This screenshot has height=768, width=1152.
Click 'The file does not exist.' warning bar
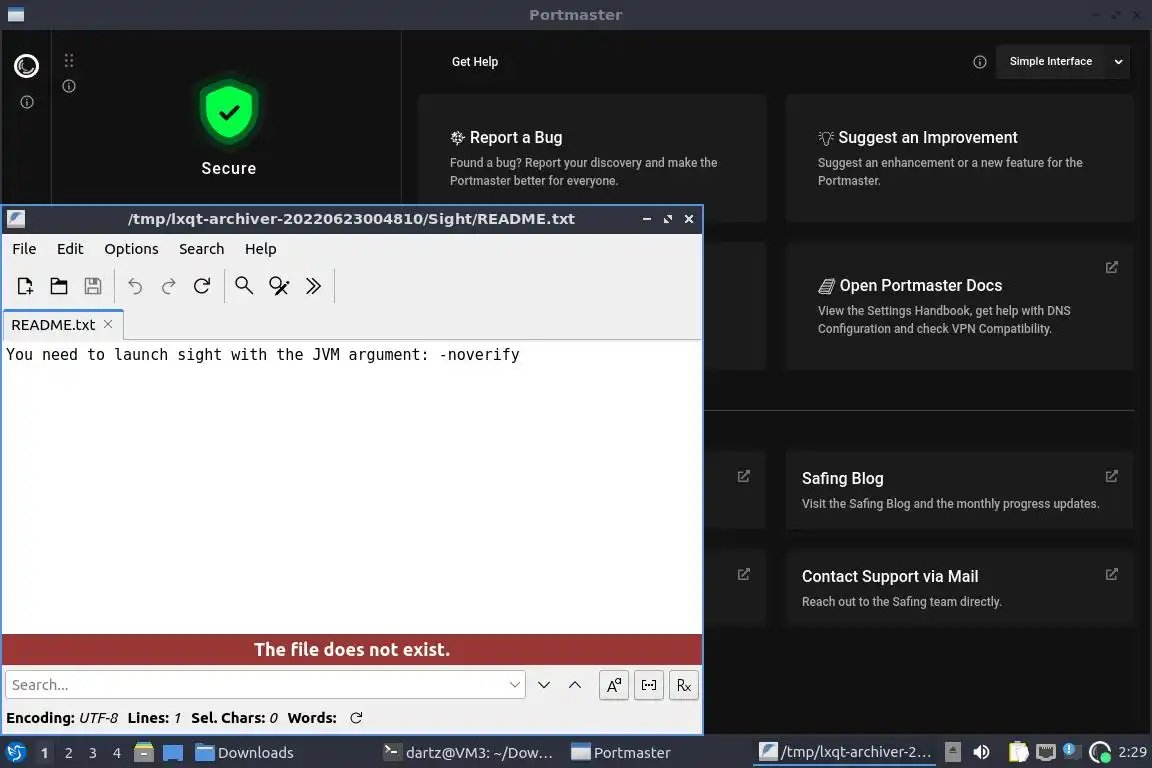(x=352, y=650)
